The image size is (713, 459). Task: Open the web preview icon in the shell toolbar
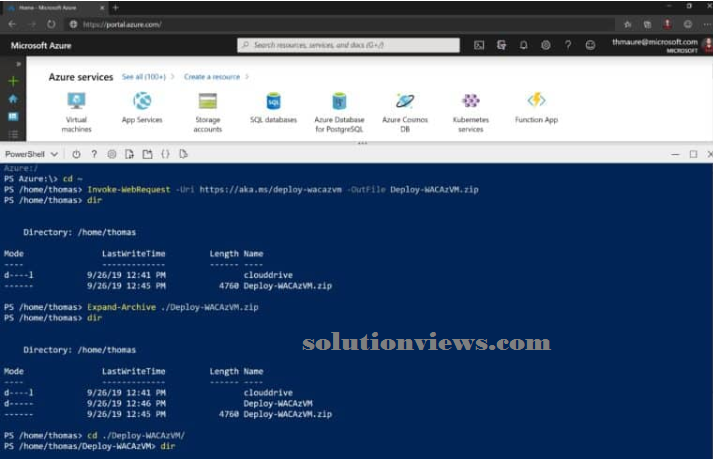[183, 154]
